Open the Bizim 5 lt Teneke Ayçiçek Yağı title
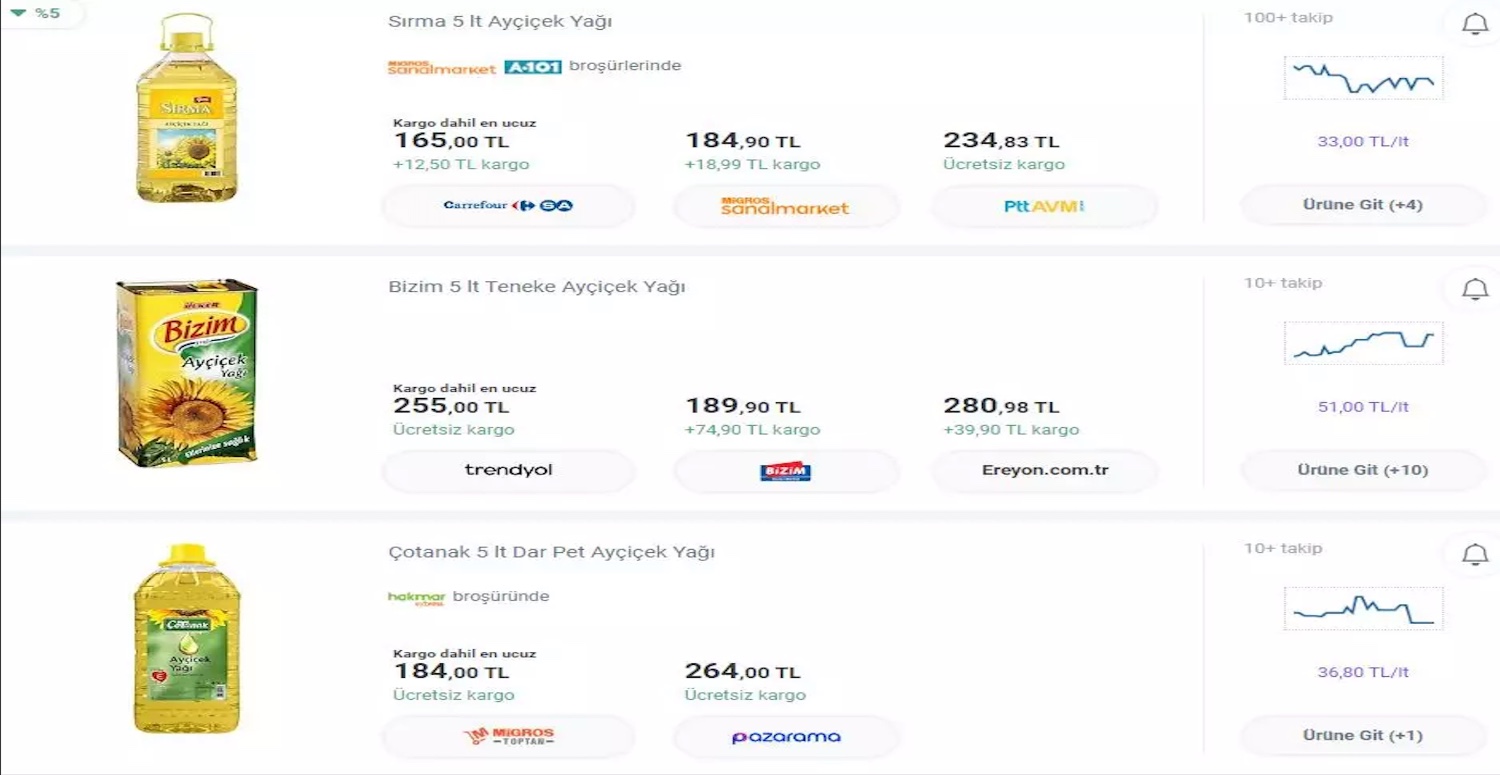Screen dimensions: 1500x775 click(536, 287)
